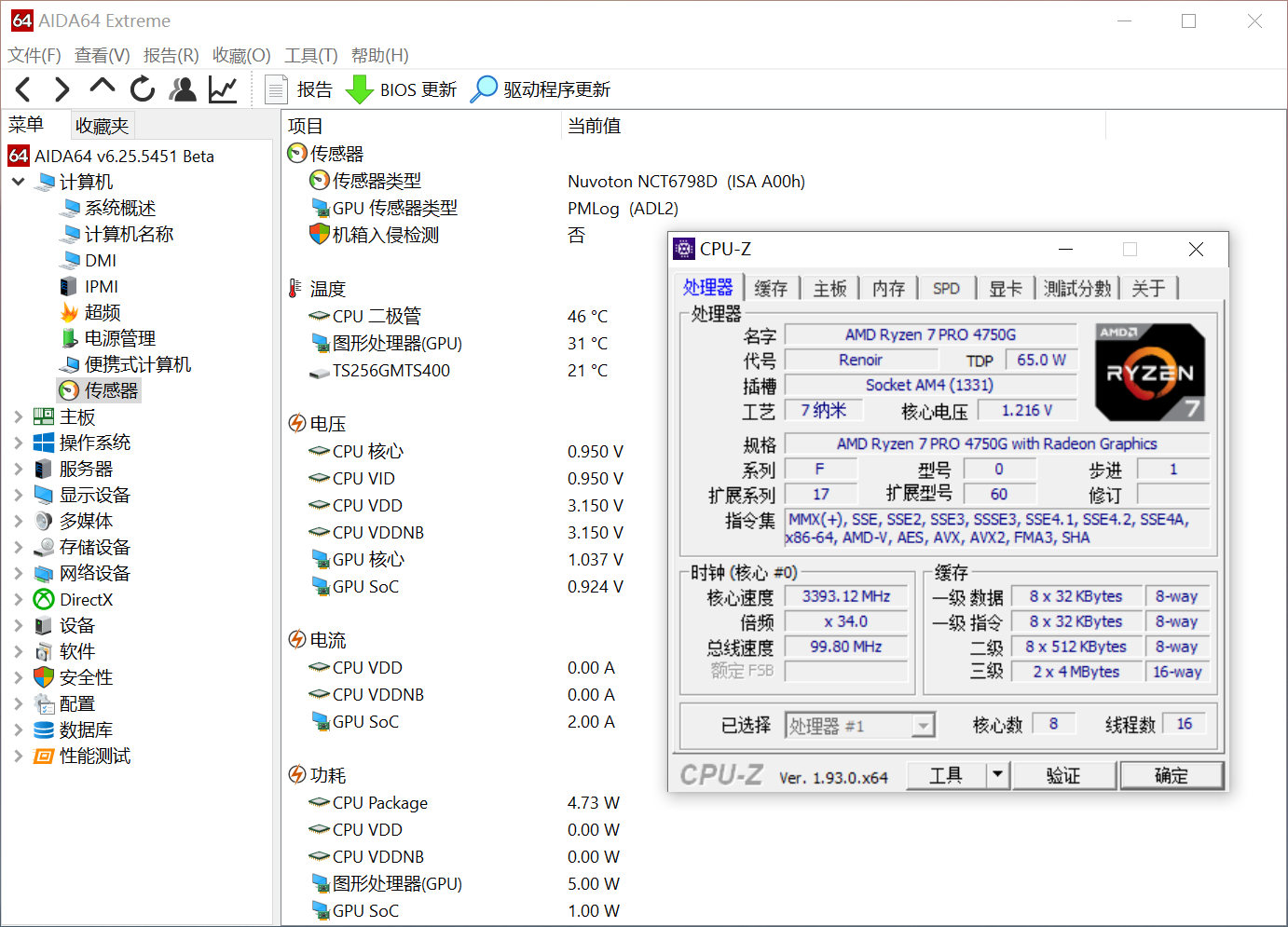Open CPU-Z 主板 tab
The width and height of the screenshot is (1288, 927).
[829, 288]
